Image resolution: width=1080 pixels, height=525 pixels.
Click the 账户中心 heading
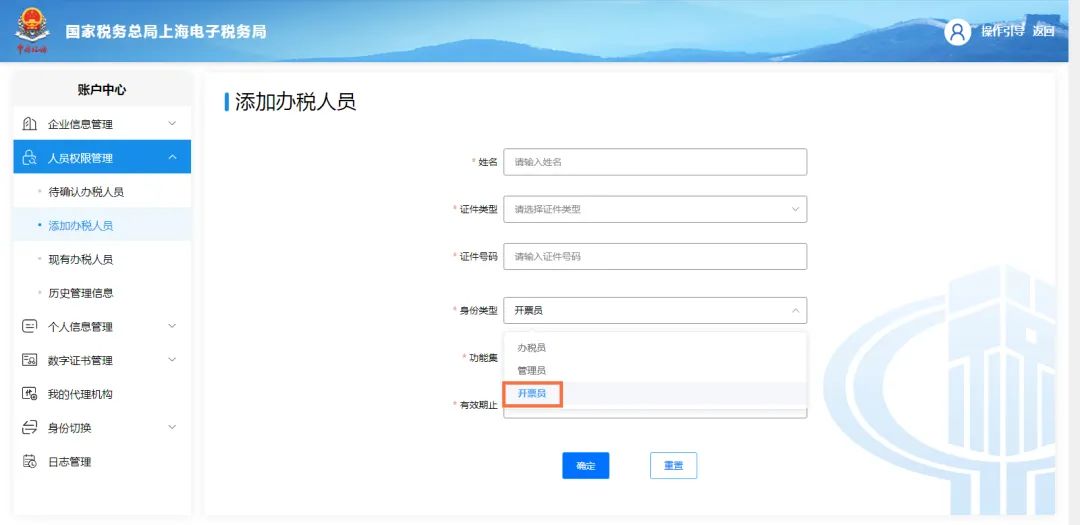pyautogui.click(x=102, y=90)
